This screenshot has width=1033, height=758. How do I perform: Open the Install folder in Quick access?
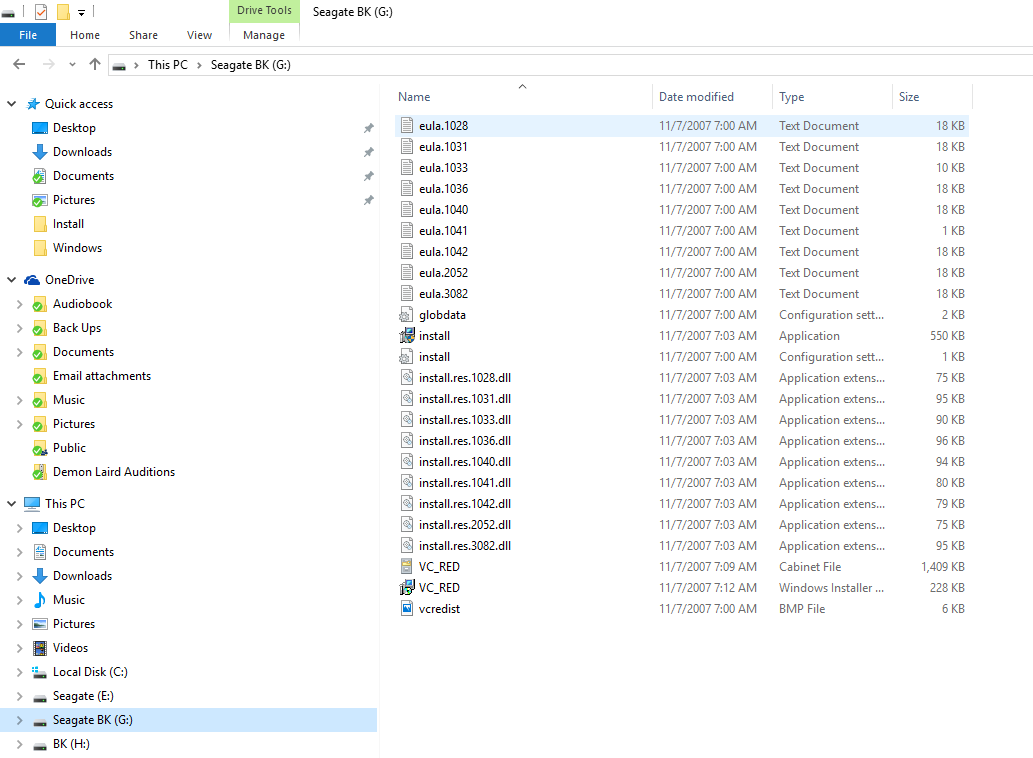pyautogui.click(x=68, y=224)
